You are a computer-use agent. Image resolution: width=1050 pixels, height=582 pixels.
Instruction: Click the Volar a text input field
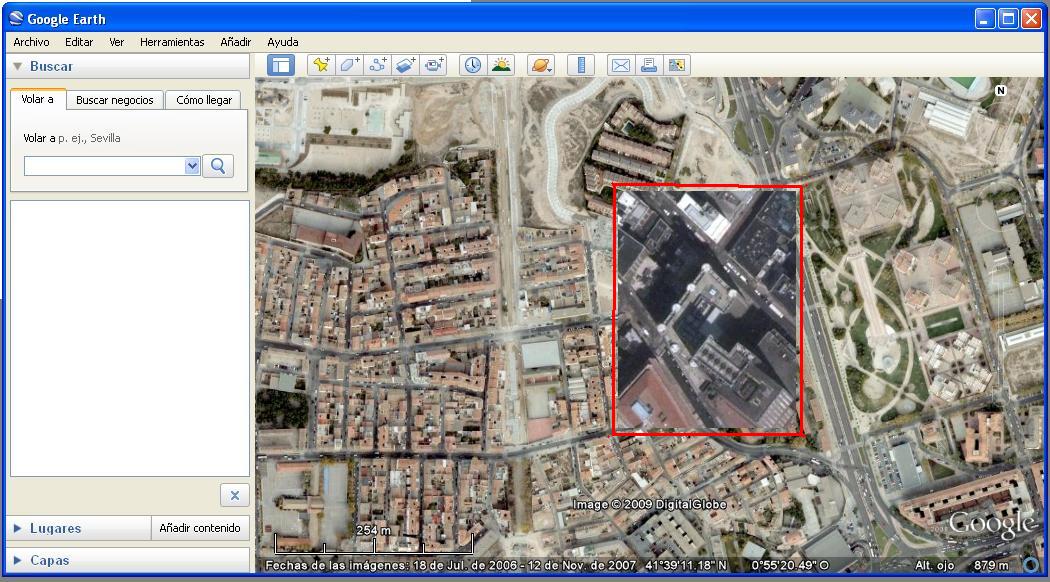[104, 166]
